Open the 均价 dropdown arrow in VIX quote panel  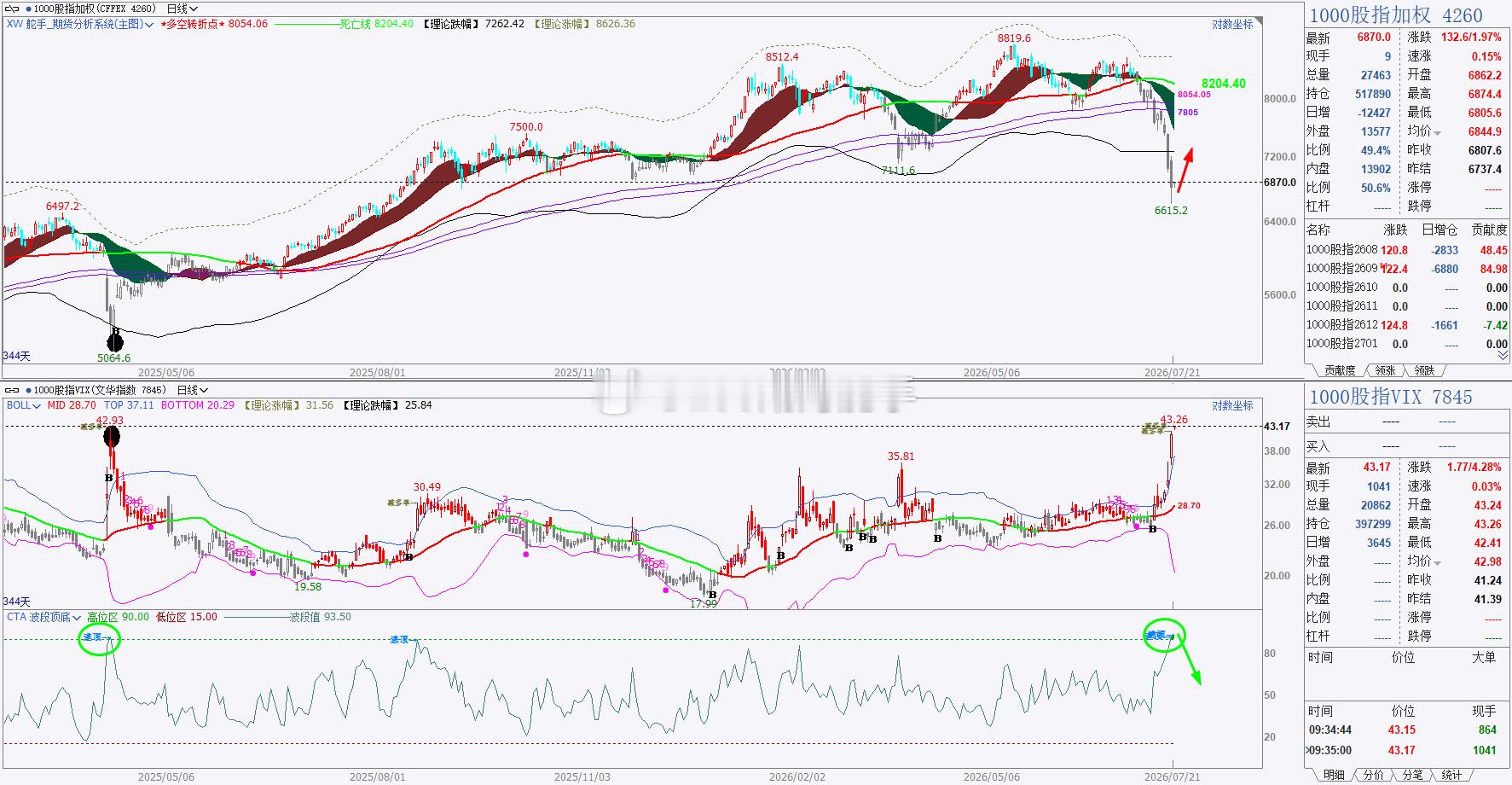tap(1438, 562)
